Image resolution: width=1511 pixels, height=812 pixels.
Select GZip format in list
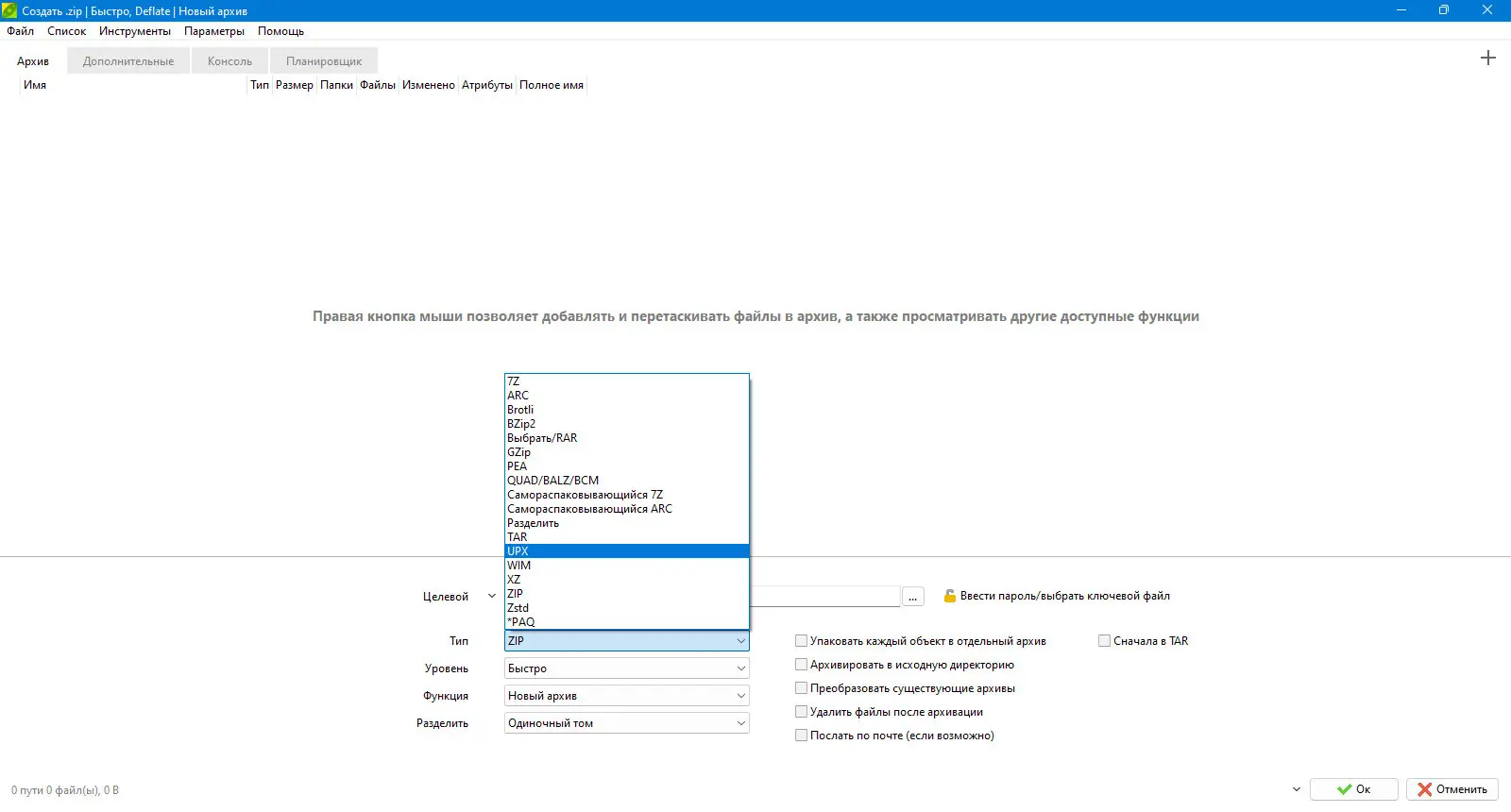[627, 452]
